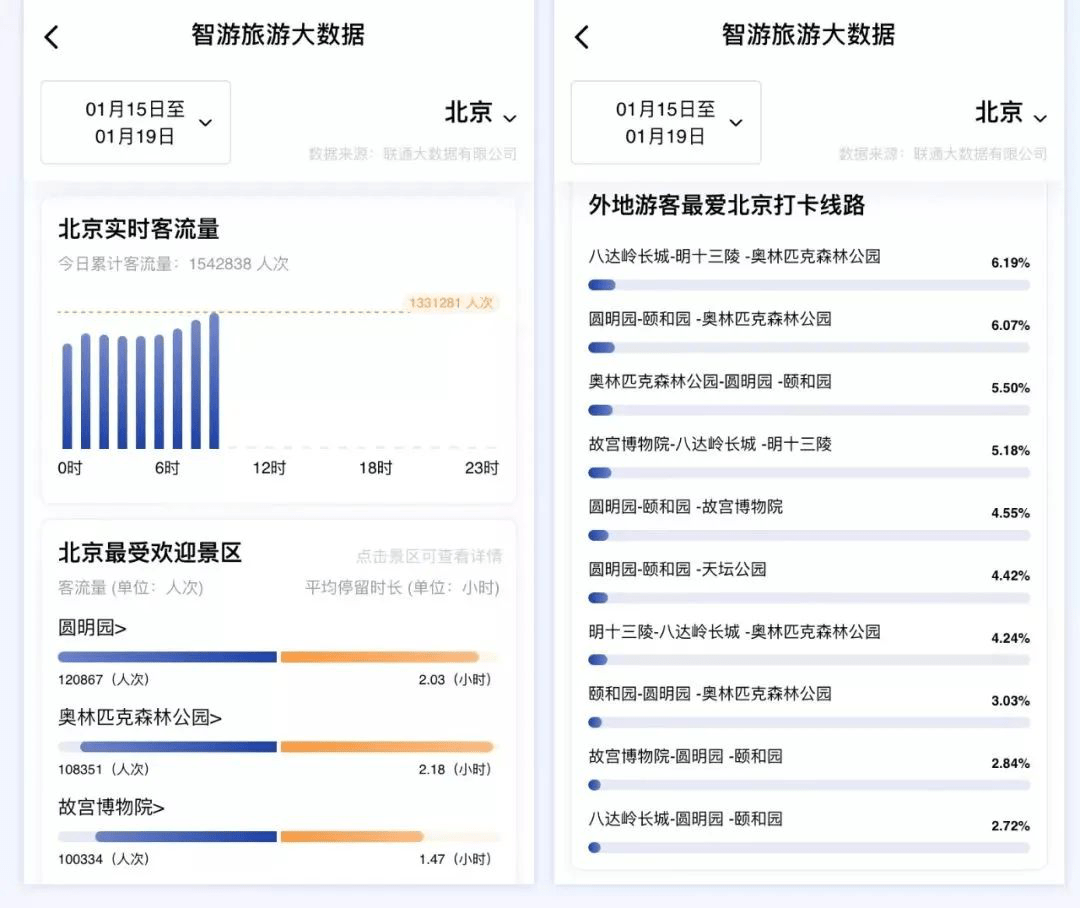Click the blue visitor-flow bar for 圆明园

pos(167,657)
